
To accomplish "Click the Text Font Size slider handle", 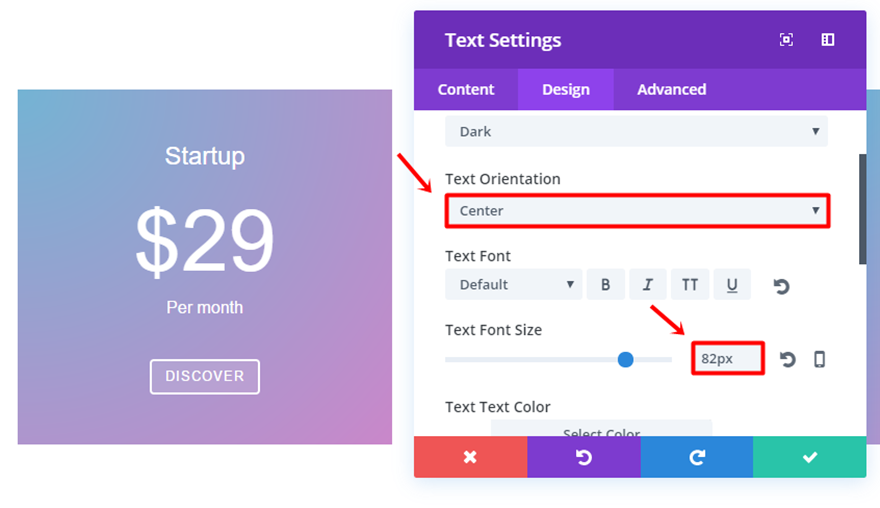I will pos(626,359).
